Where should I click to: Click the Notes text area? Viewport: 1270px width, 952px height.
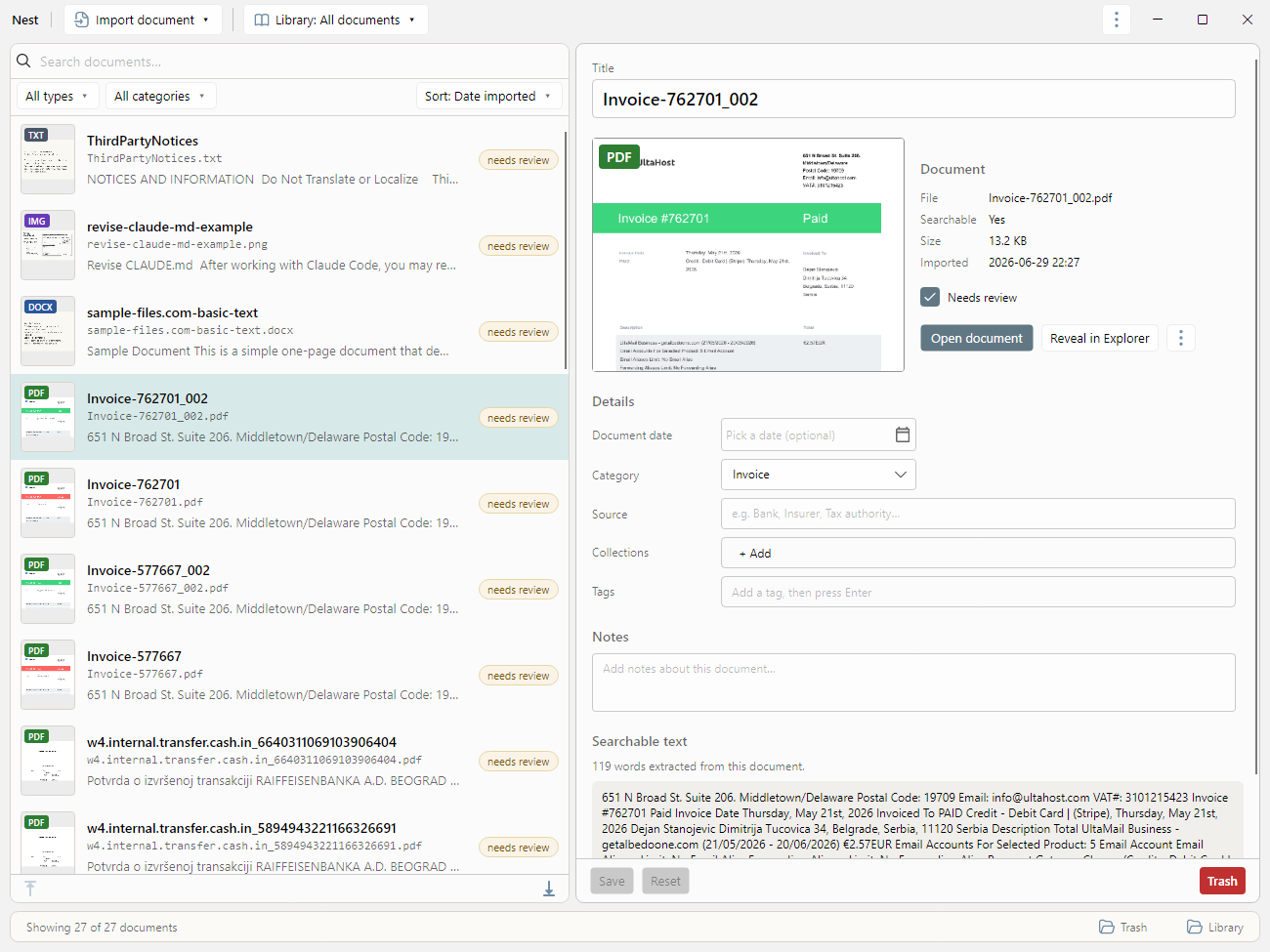[x=913, y=683]
